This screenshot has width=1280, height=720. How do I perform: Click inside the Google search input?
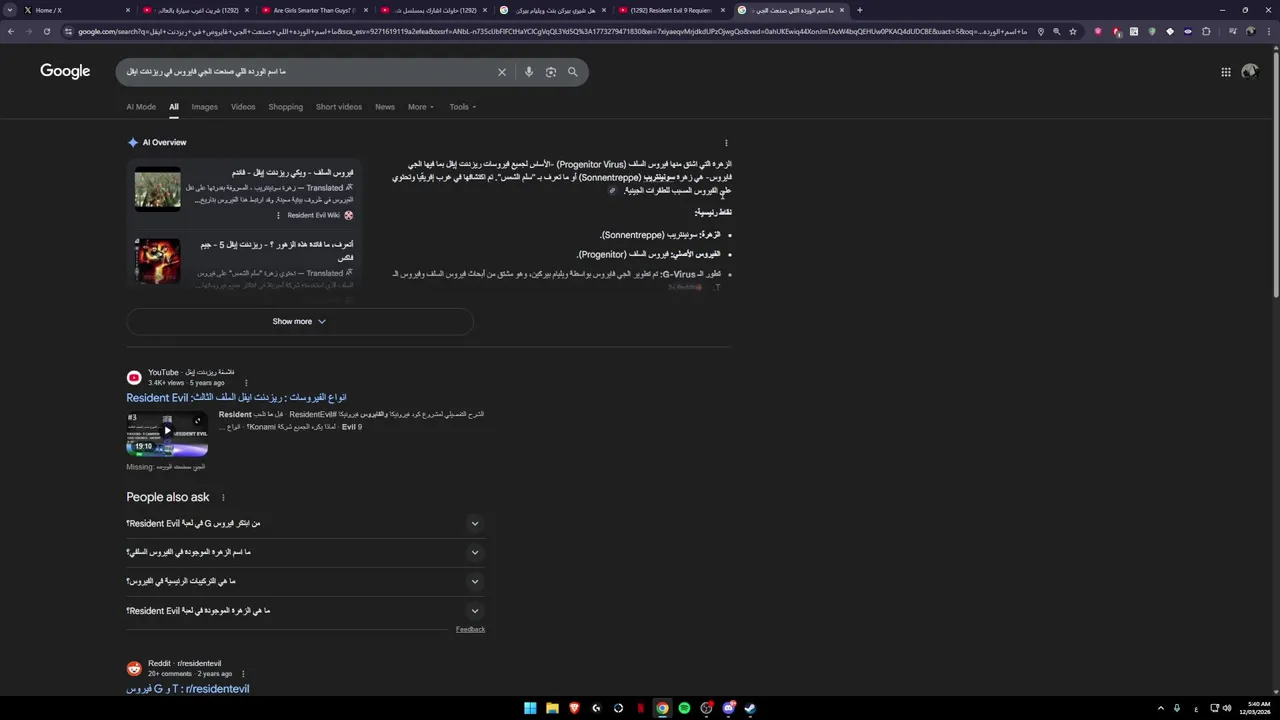point(305,72)
